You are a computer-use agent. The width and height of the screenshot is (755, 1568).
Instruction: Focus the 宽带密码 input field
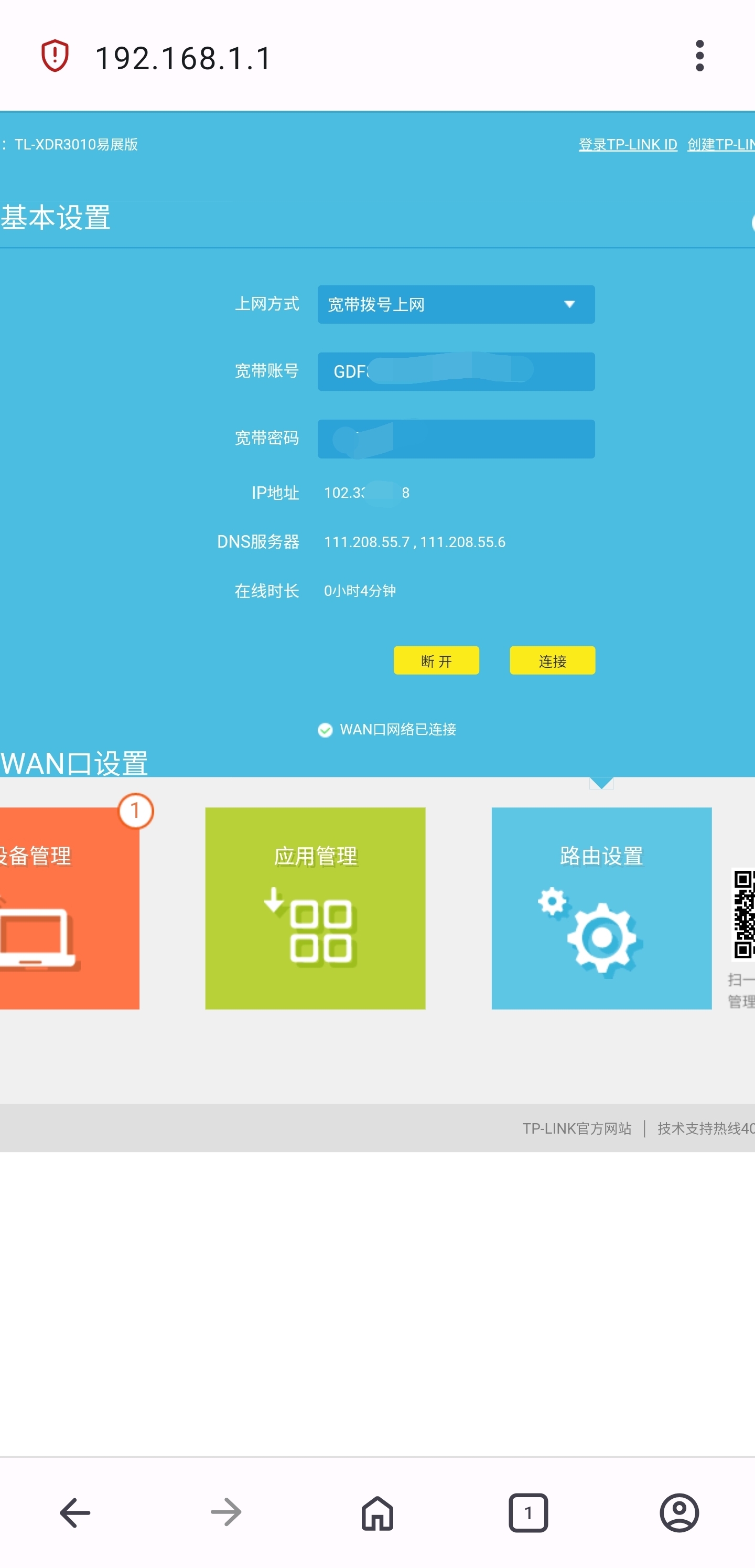pos(456,438)
